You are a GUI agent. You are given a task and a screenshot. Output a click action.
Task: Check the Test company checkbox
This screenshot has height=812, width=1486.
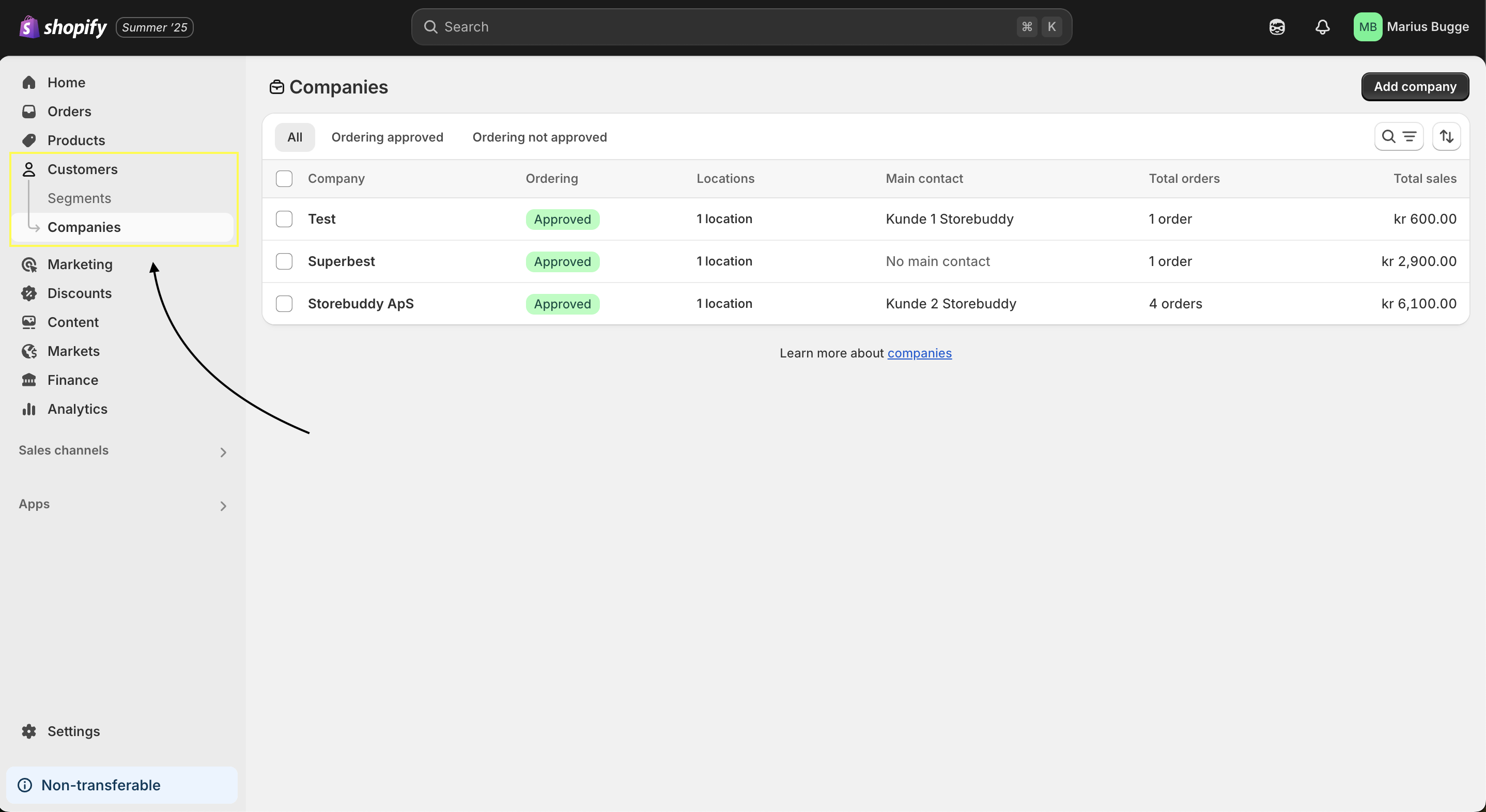(284, 219)
